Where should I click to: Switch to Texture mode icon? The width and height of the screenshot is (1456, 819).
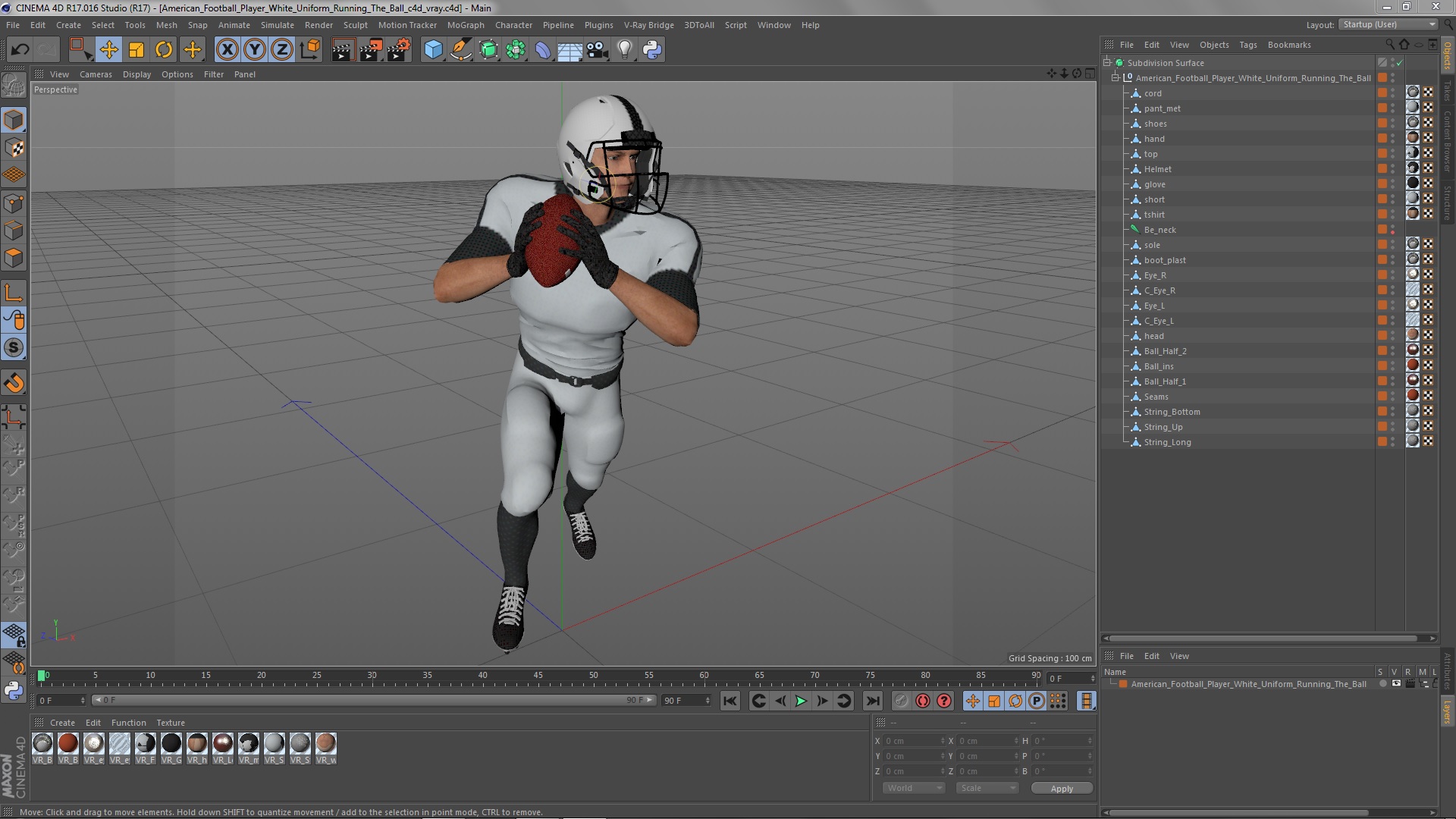coord(14,148)
